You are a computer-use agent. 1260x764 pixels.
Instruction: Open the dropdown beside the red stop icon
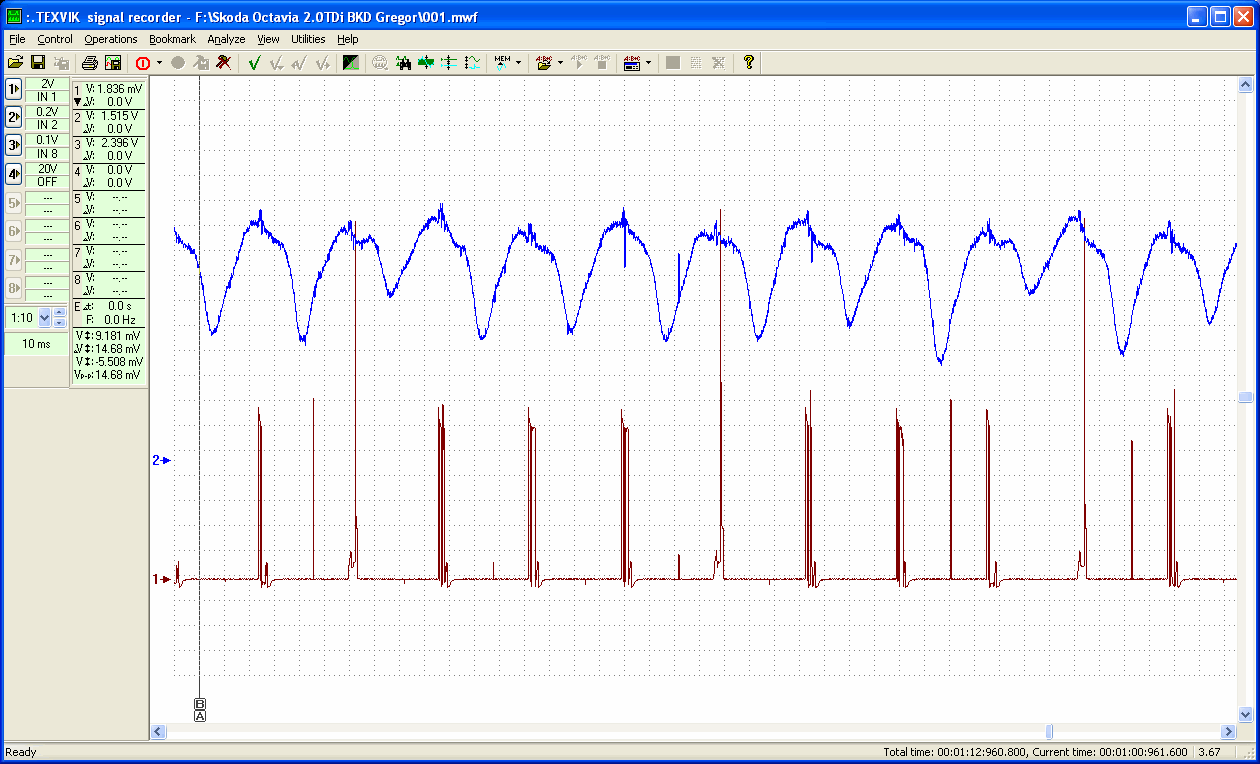159,63
